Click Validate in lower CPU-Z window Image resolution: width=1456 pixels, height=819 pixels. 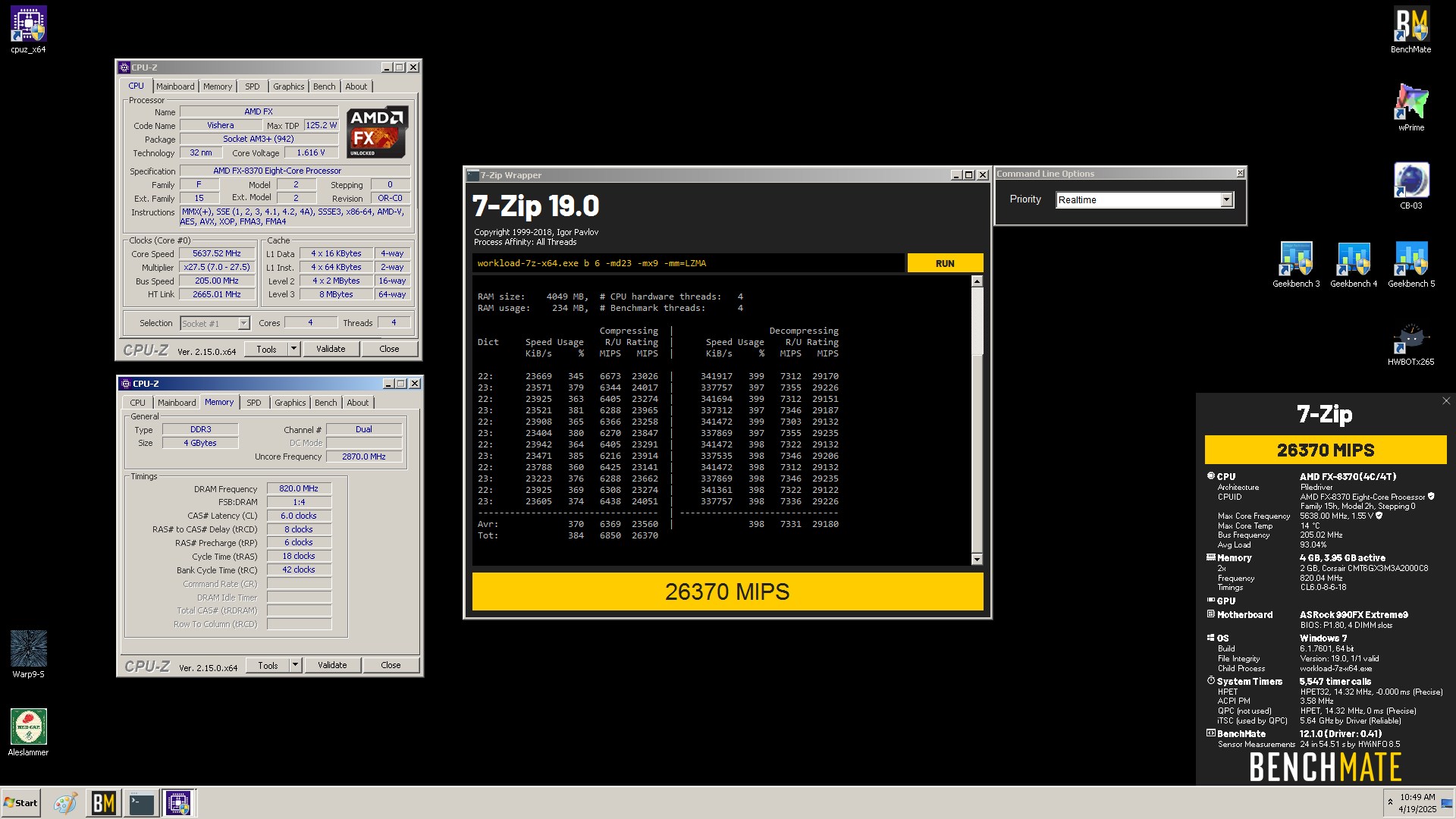coord(332,666)
